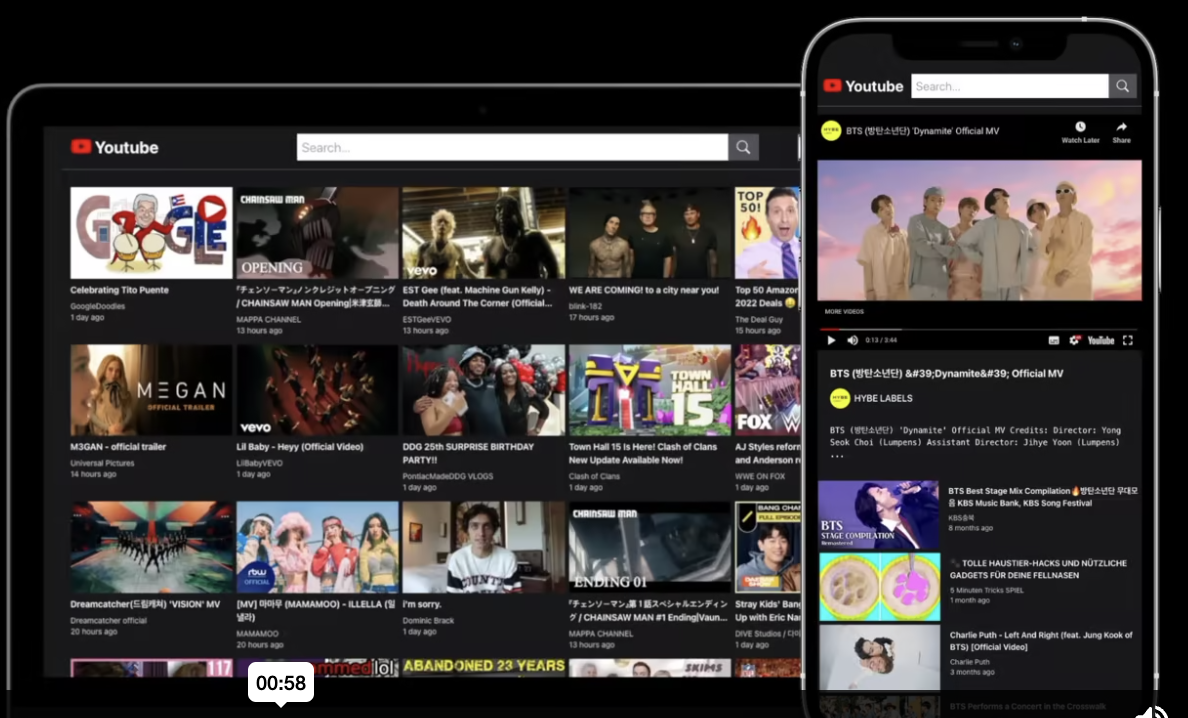The image size is (1188, 718).
Task: Open HYBE LABELS channel link
Action: point(883,398)
